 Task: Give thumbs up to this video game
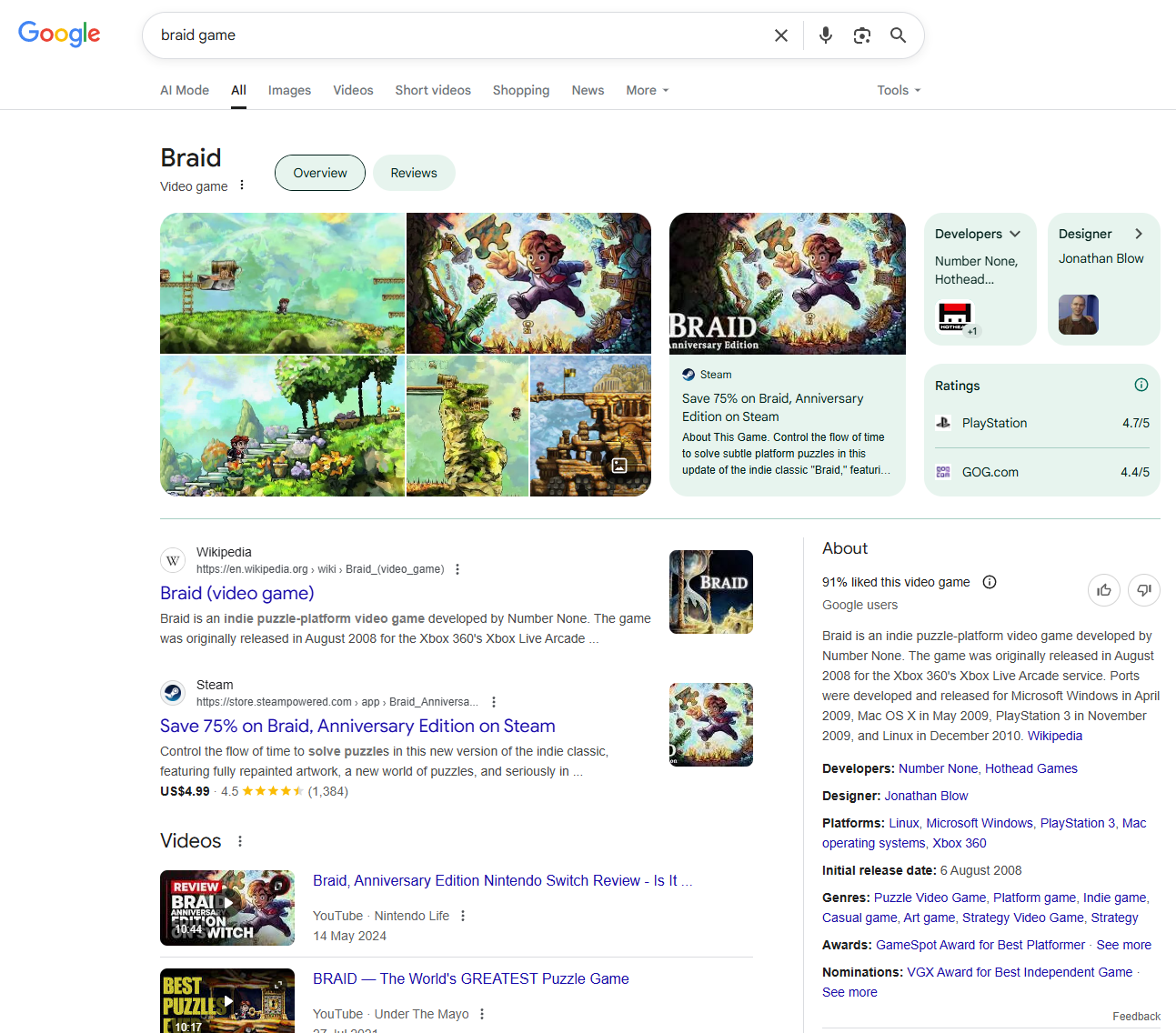click(1104, 590)
